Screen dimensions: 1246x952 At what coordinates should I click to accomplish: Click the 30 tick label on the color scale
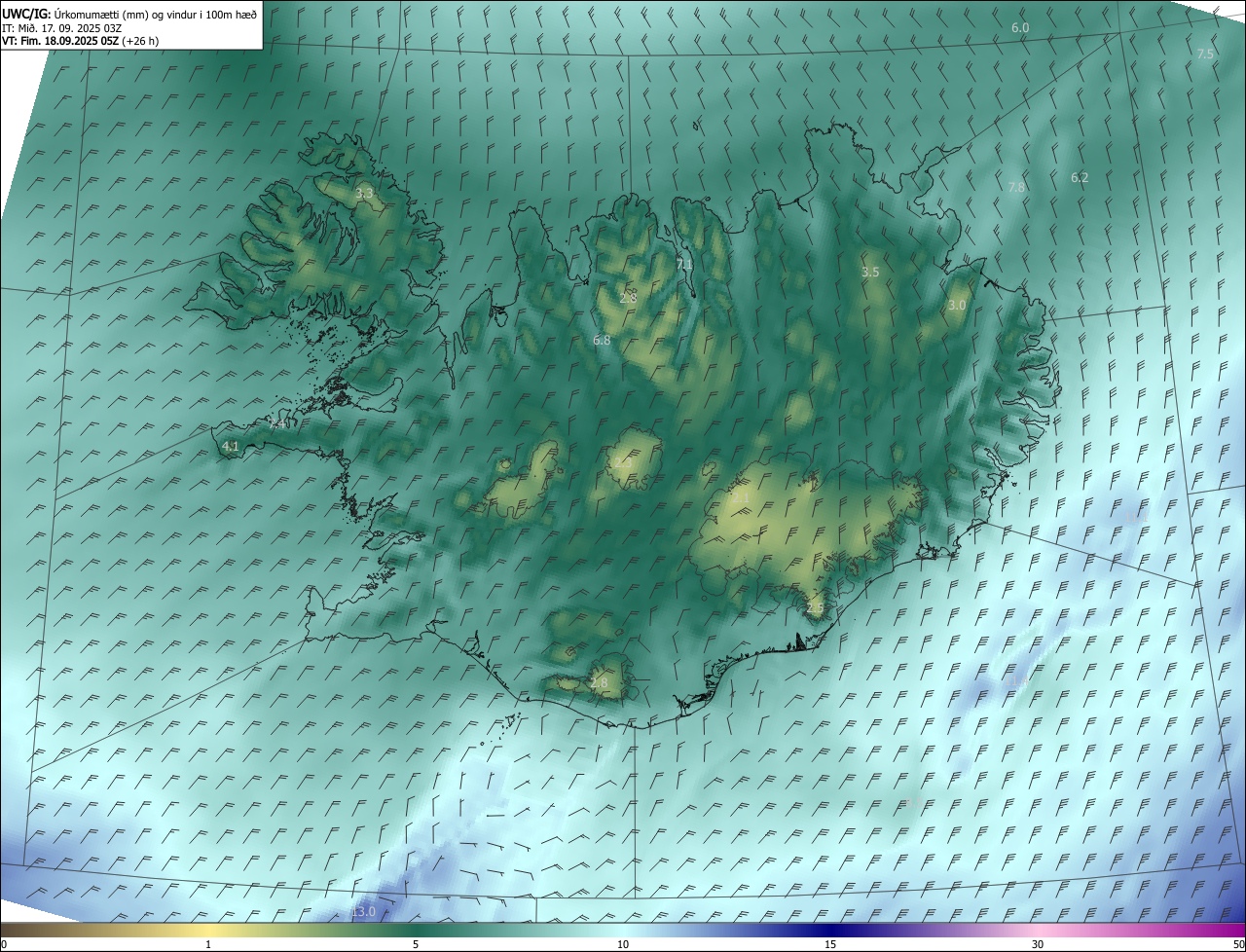point(1038,945)
